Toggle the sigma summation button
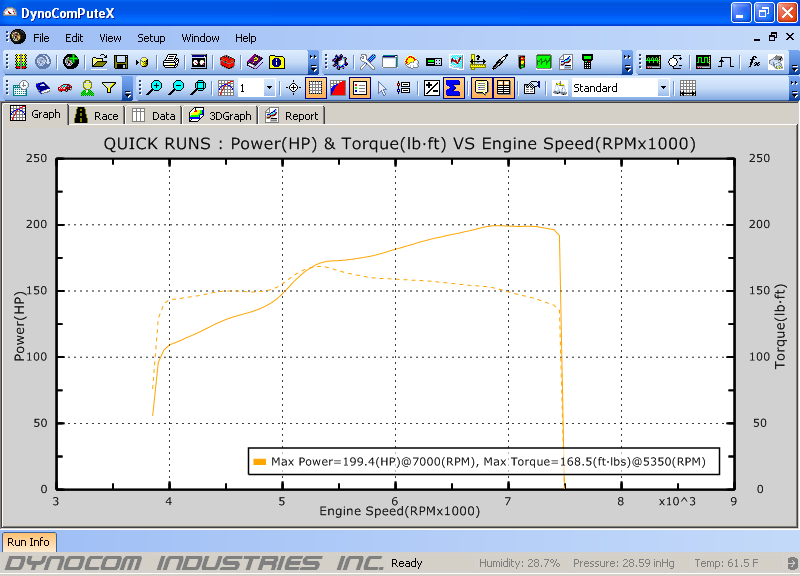Screen dimensions: 800x576 pyautogui.click(x=454, y=88)
